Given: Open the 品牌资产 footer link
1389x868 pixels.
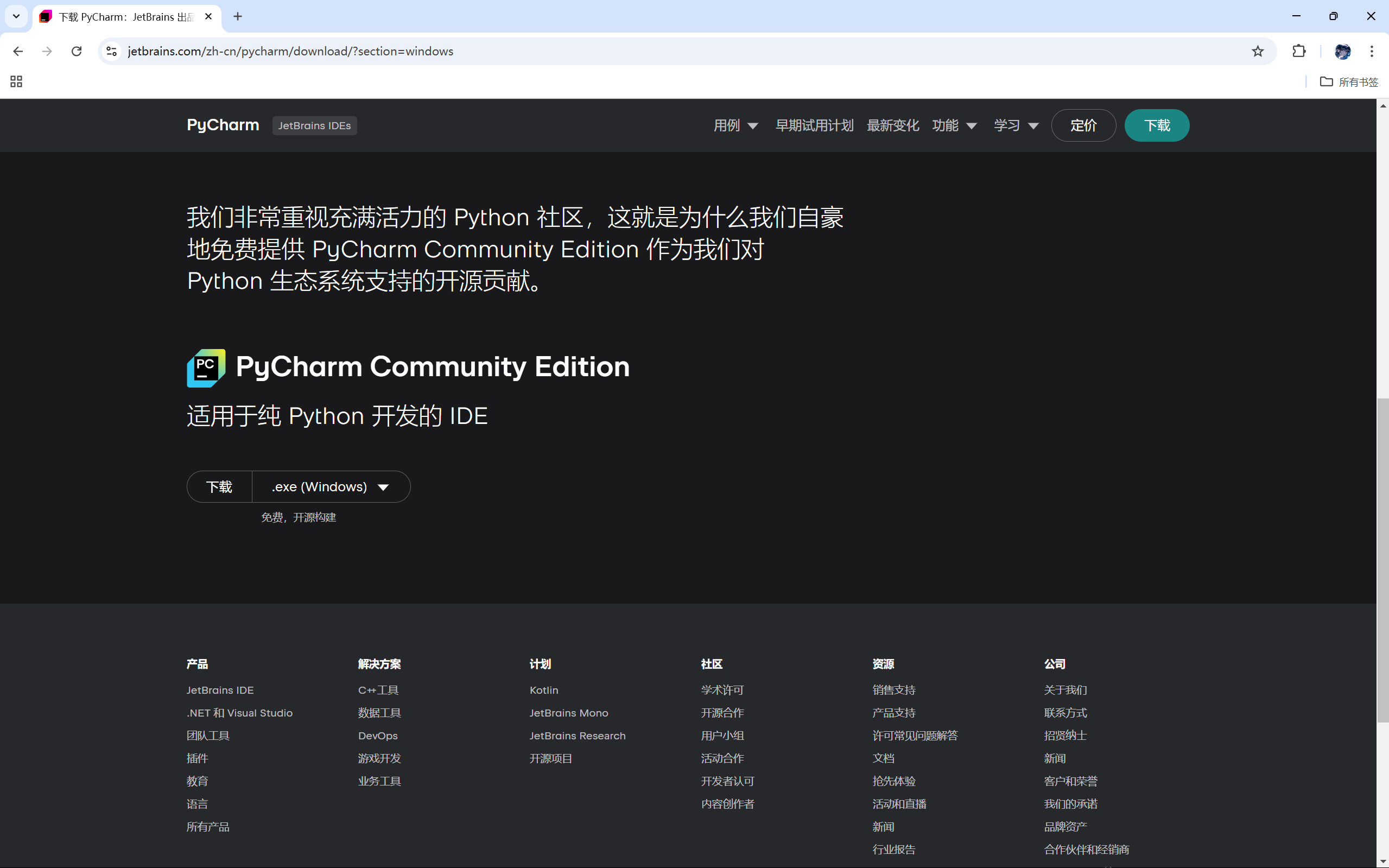Looking at the screenshot, I should (x=1065, y=827).
